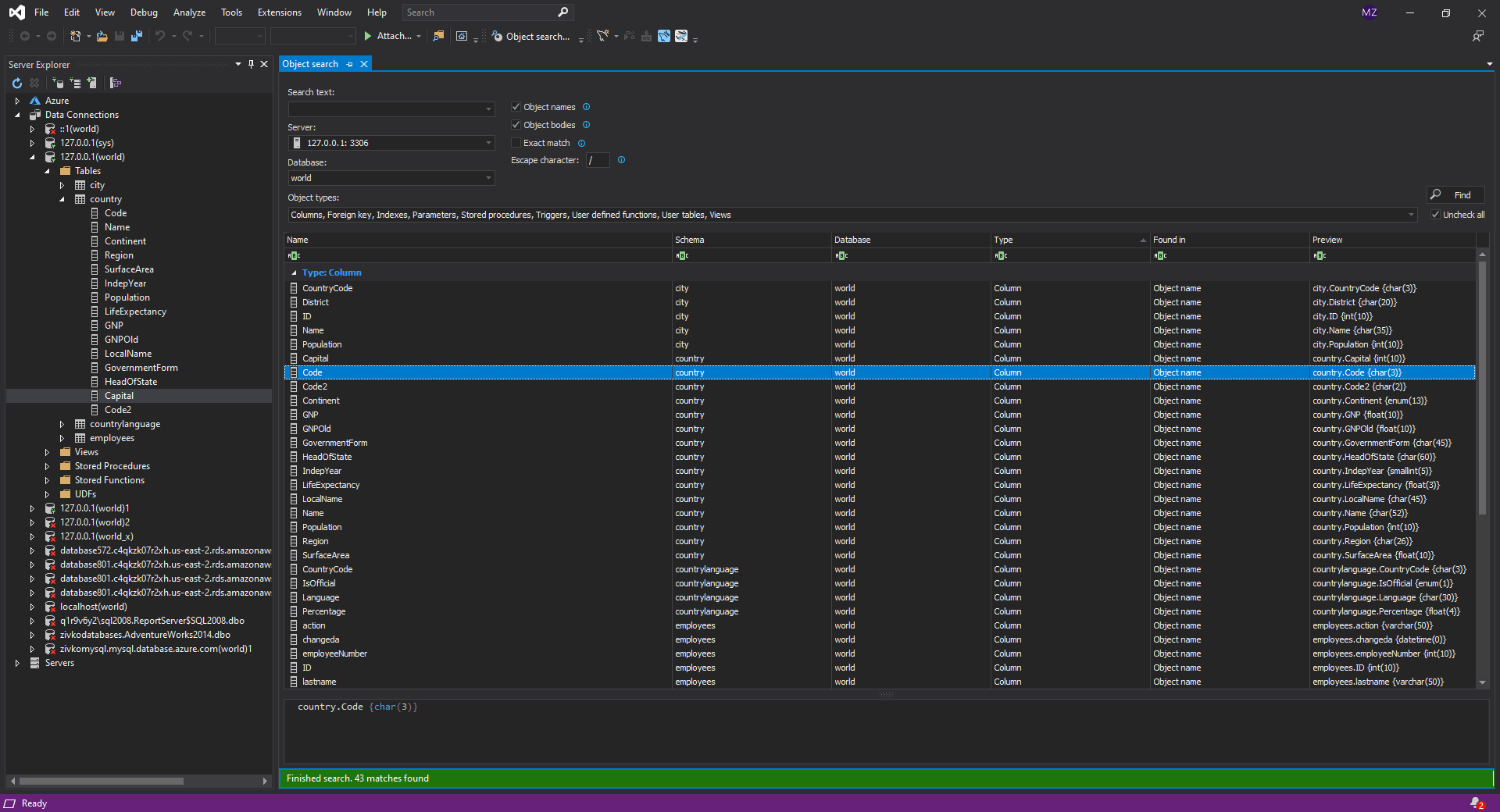Click the Escape character input field

point(598,160)
